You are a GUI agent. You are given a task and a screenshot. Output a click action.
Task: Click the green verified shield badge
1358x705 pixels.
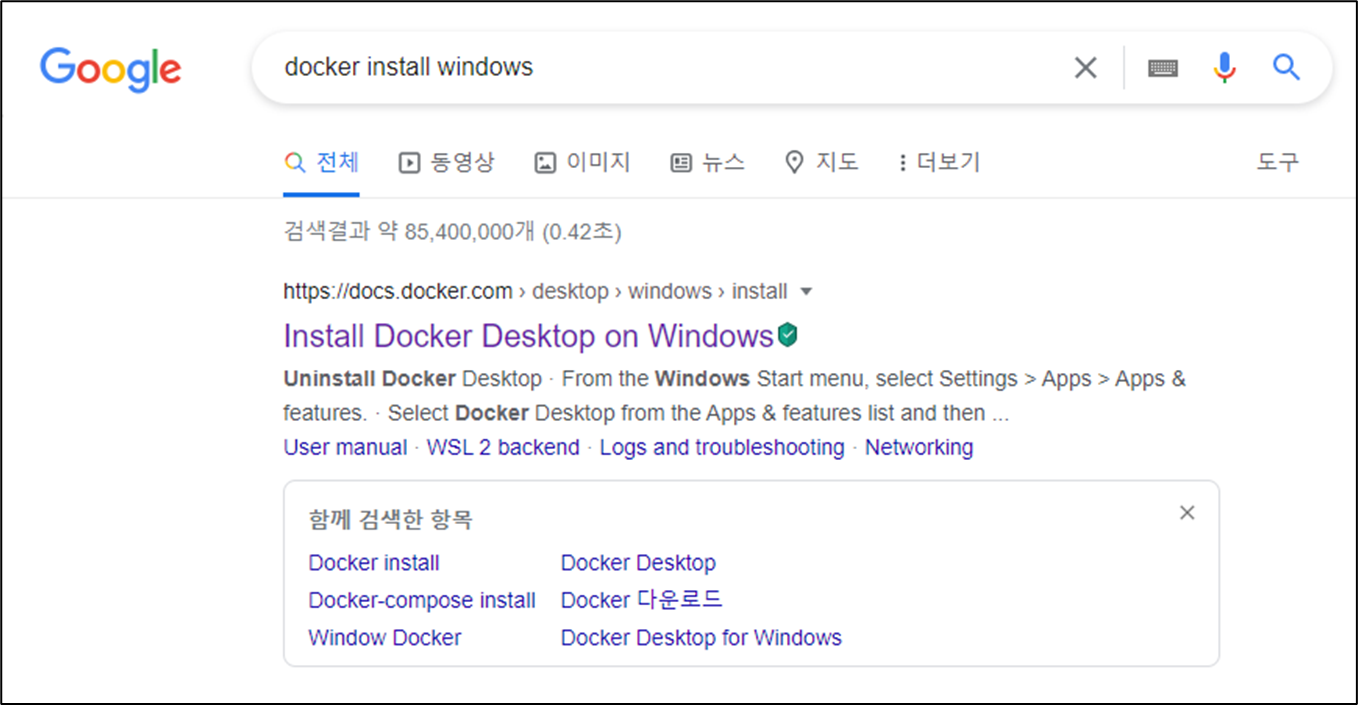tap(788, 336)
